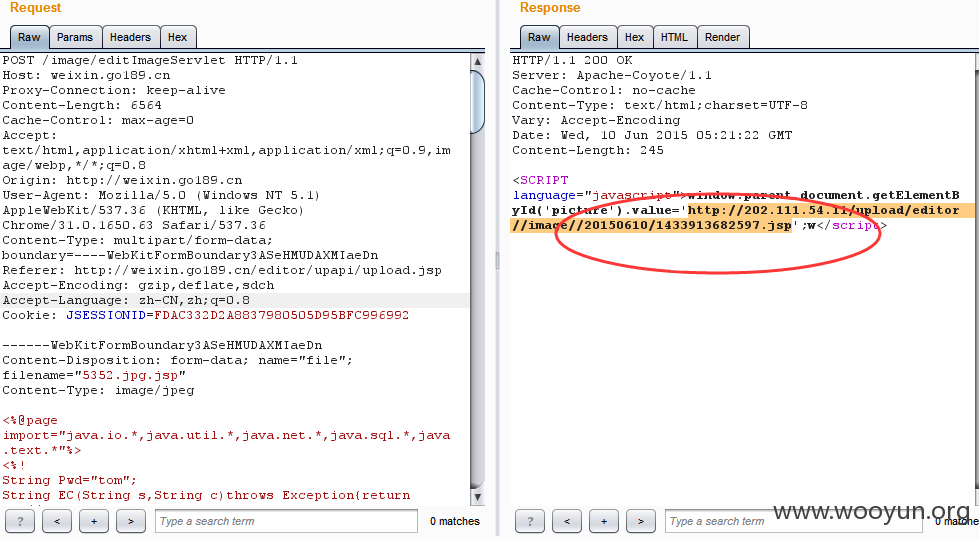Viewport: 979px width, 540px height.
Task: Click the Referer upload.jsp header line
Action: click(222, 270)
